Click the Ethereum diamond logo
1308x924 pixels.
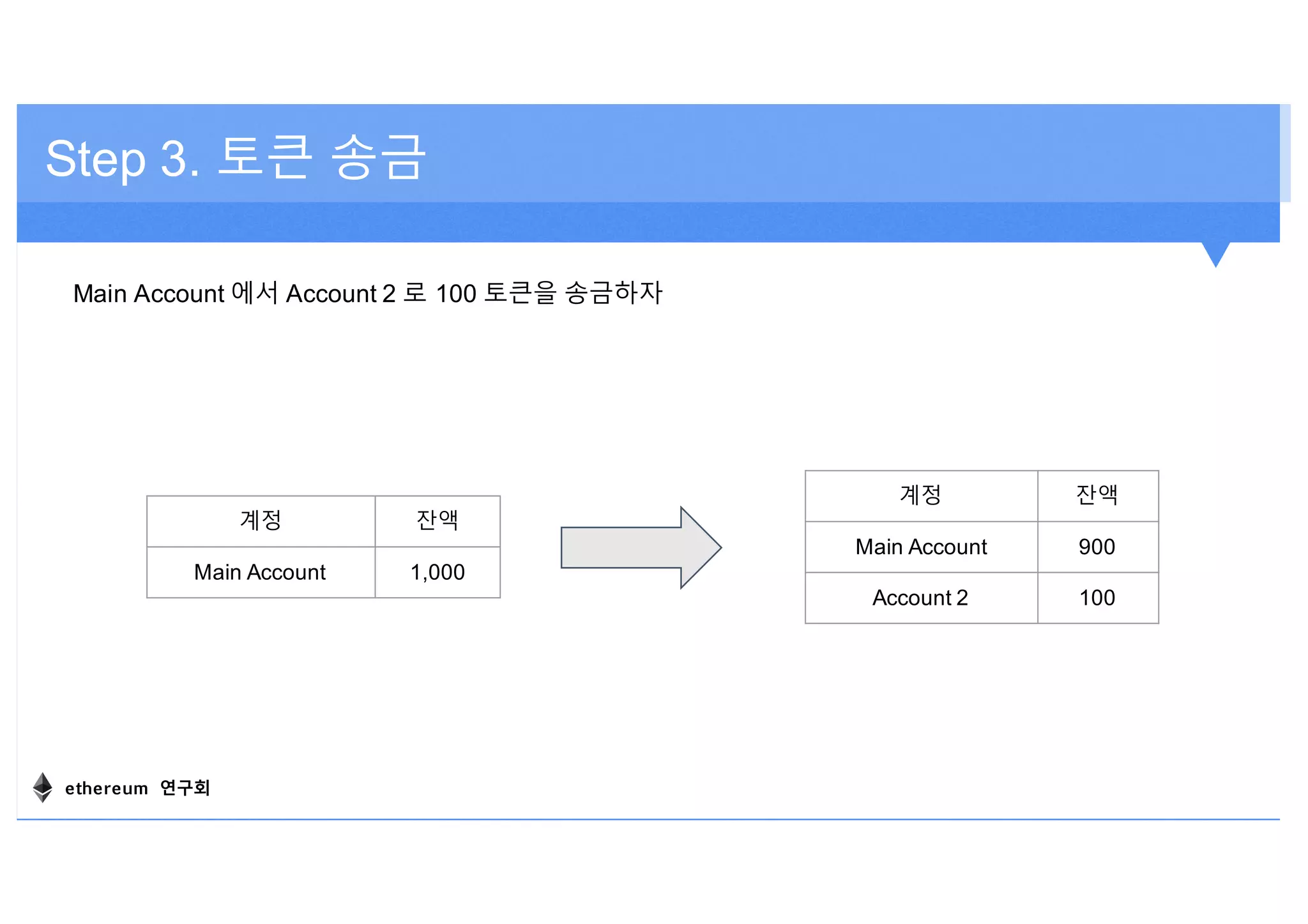coord(43,787)
